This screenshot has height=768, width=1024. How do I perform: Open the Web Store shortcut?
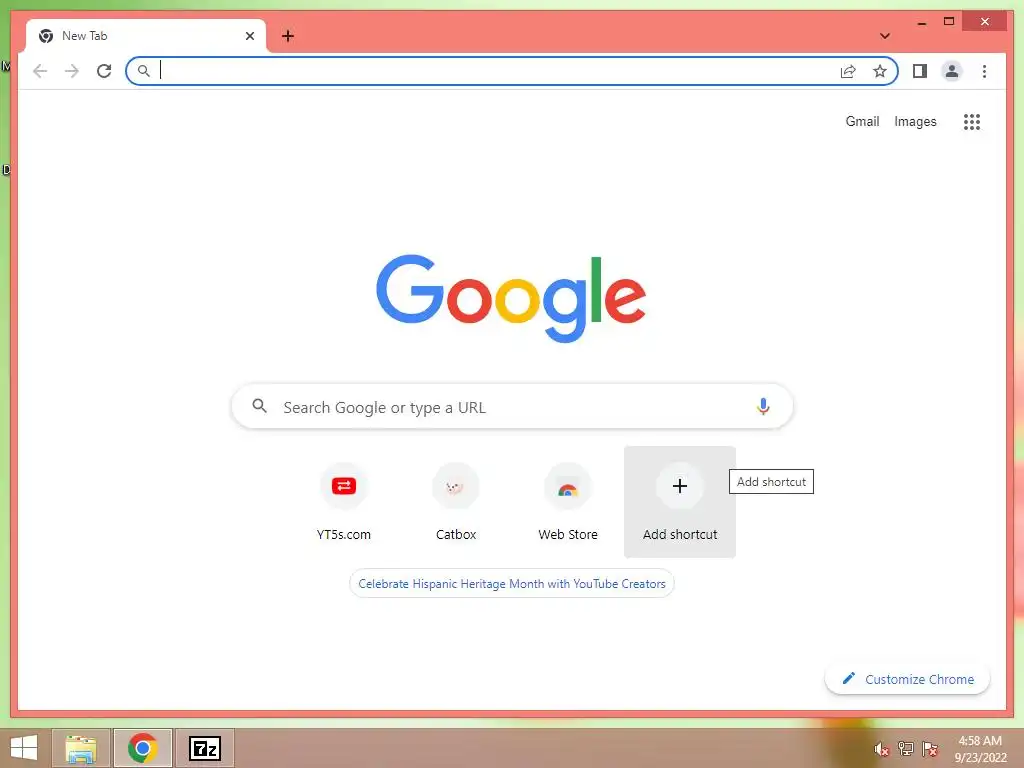pyautogui.click(x=568, y=502)
